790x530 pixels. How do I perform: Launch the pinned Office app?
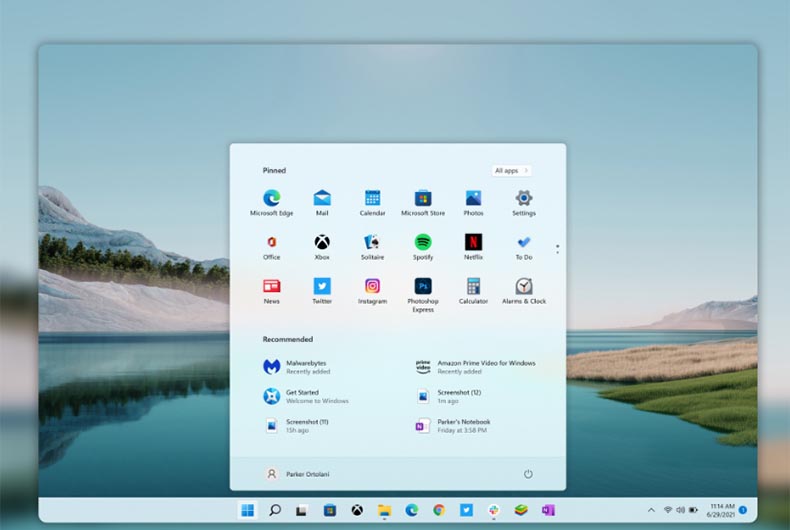[x=272, y=246]
